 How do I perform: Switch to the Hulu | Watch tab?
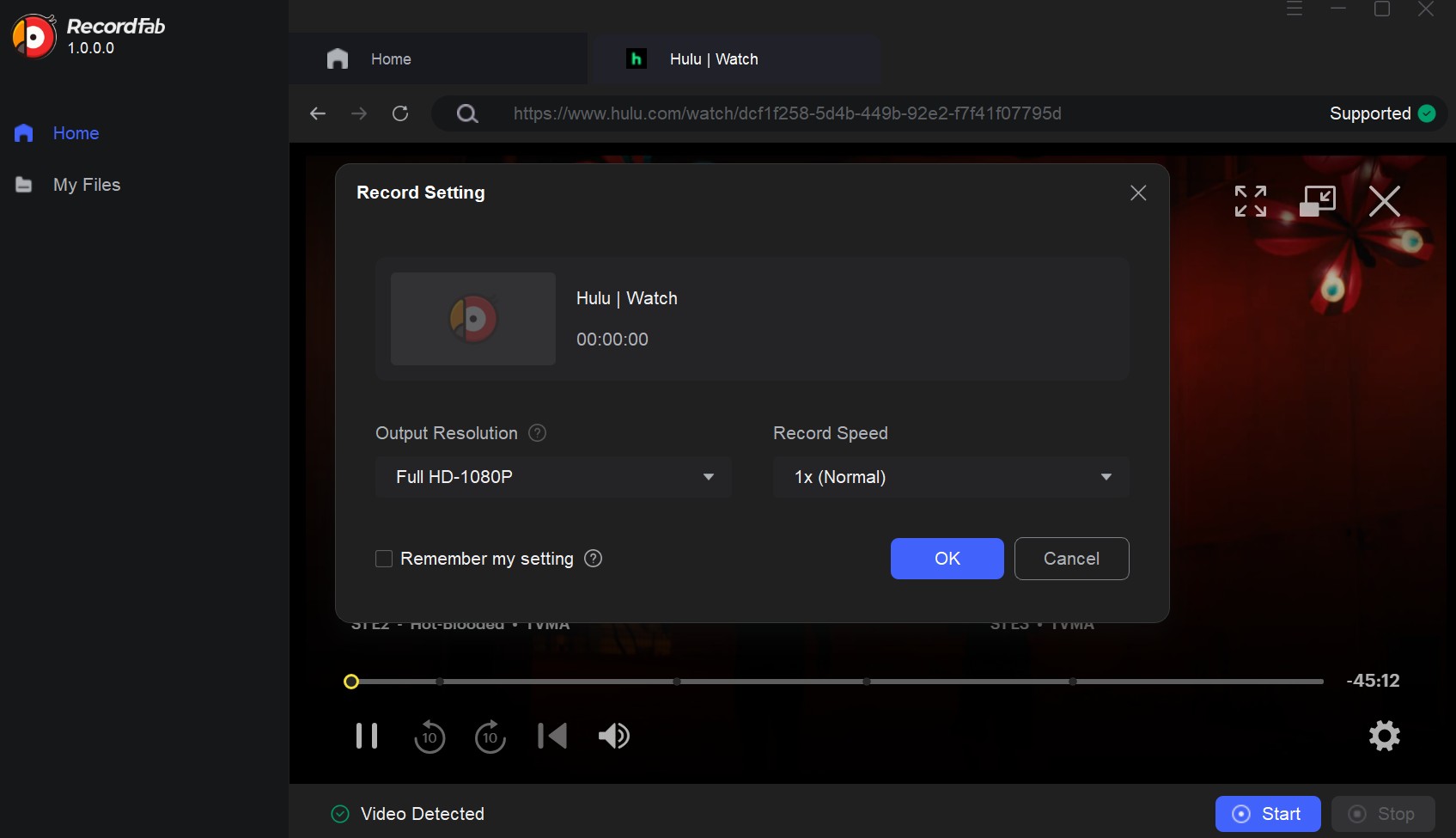735,59
